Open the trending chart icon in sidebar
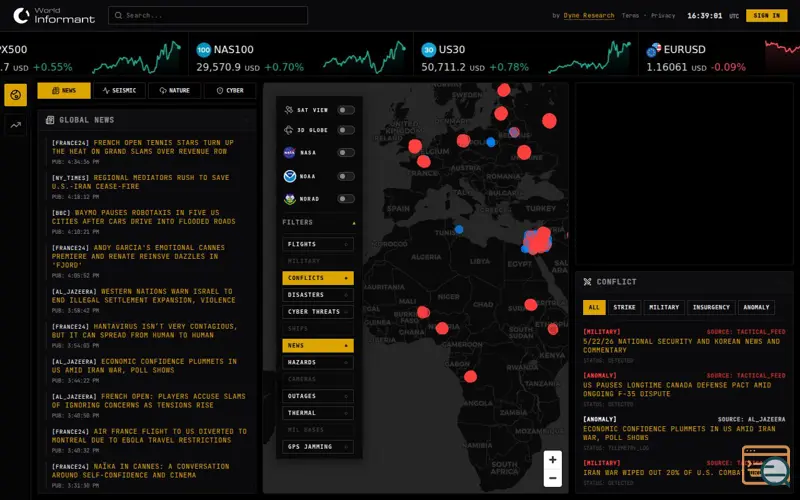800x500 pixels. pyautogui.click(x=16, y=125)
